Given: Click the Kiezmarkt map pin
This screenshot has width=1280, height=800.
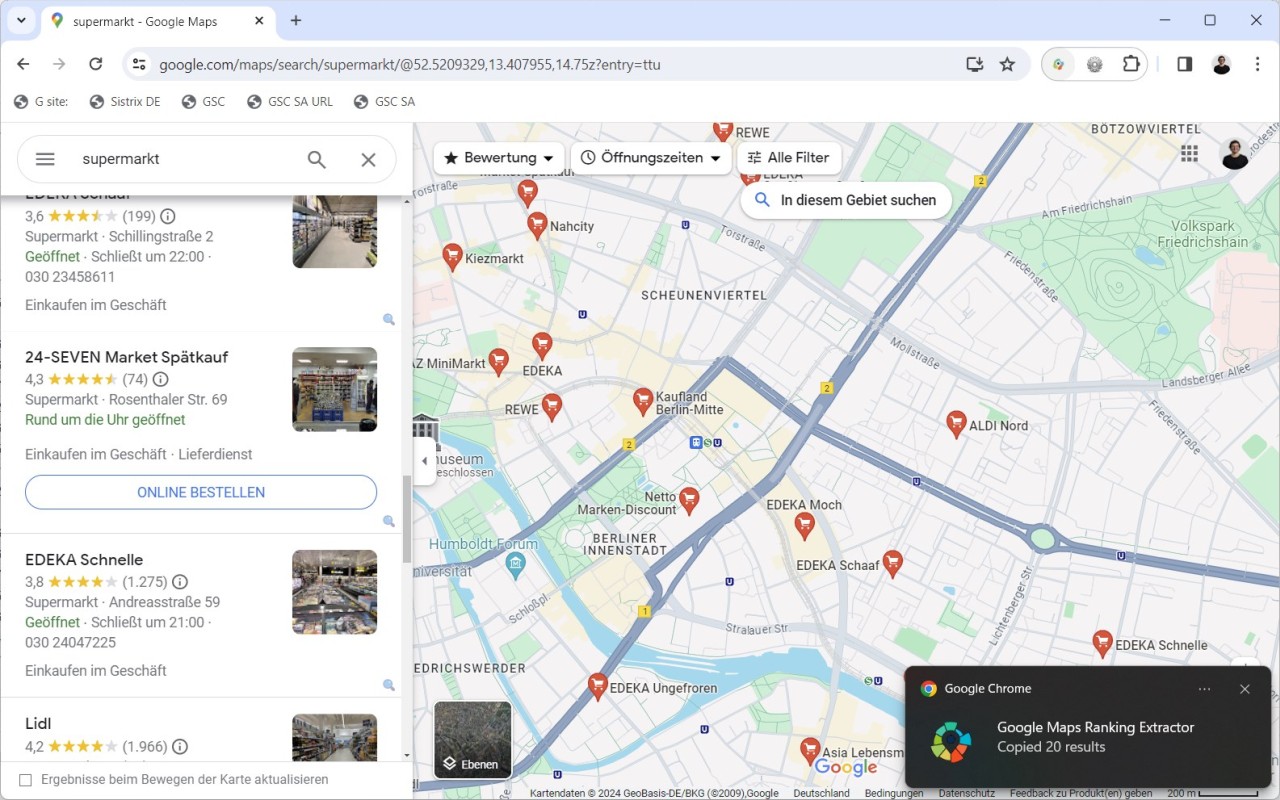Looking at the screenshot, I should click(452, 256).
